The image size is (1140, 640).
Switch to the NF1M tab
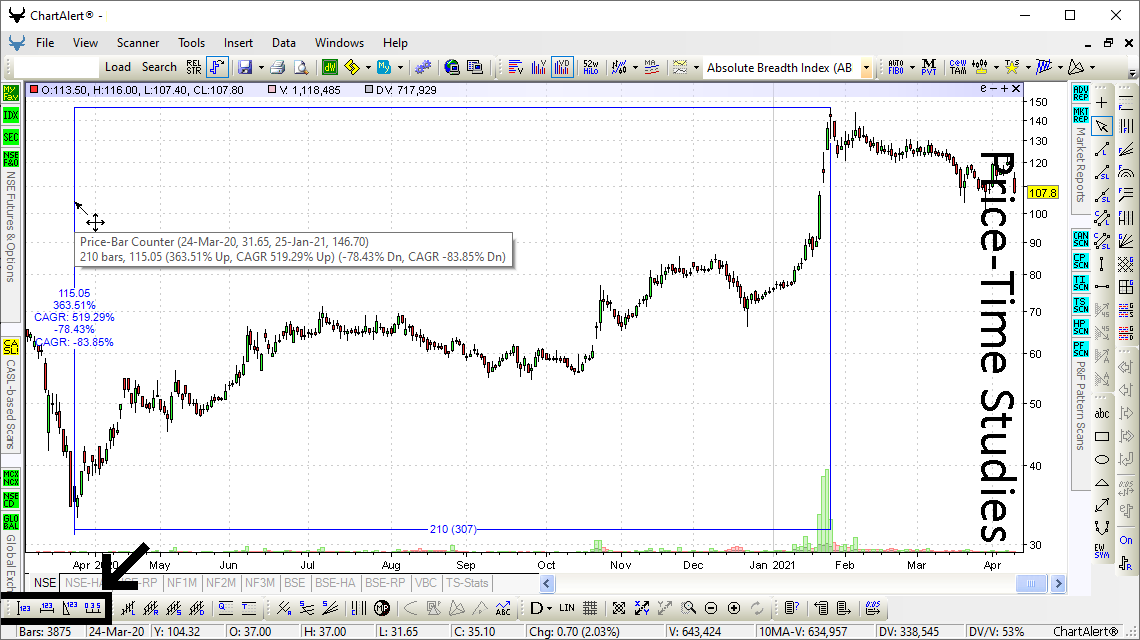(182, 583)
